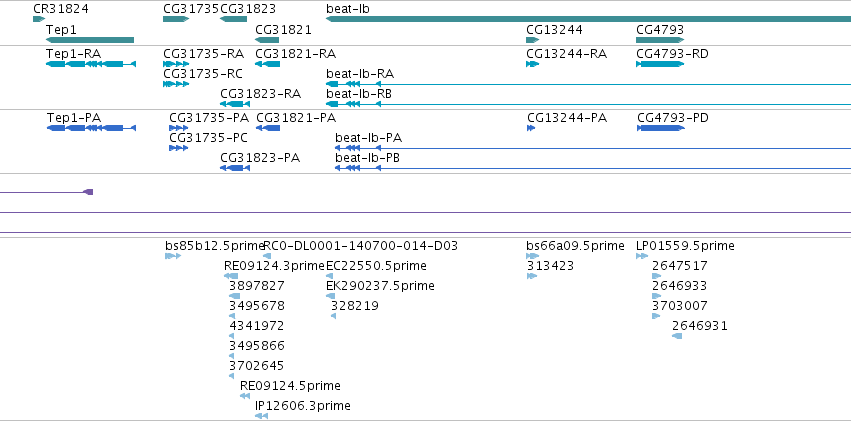
Task: Click the CG13244-RA transcript arrow
Action: click(x=532, y=64)
